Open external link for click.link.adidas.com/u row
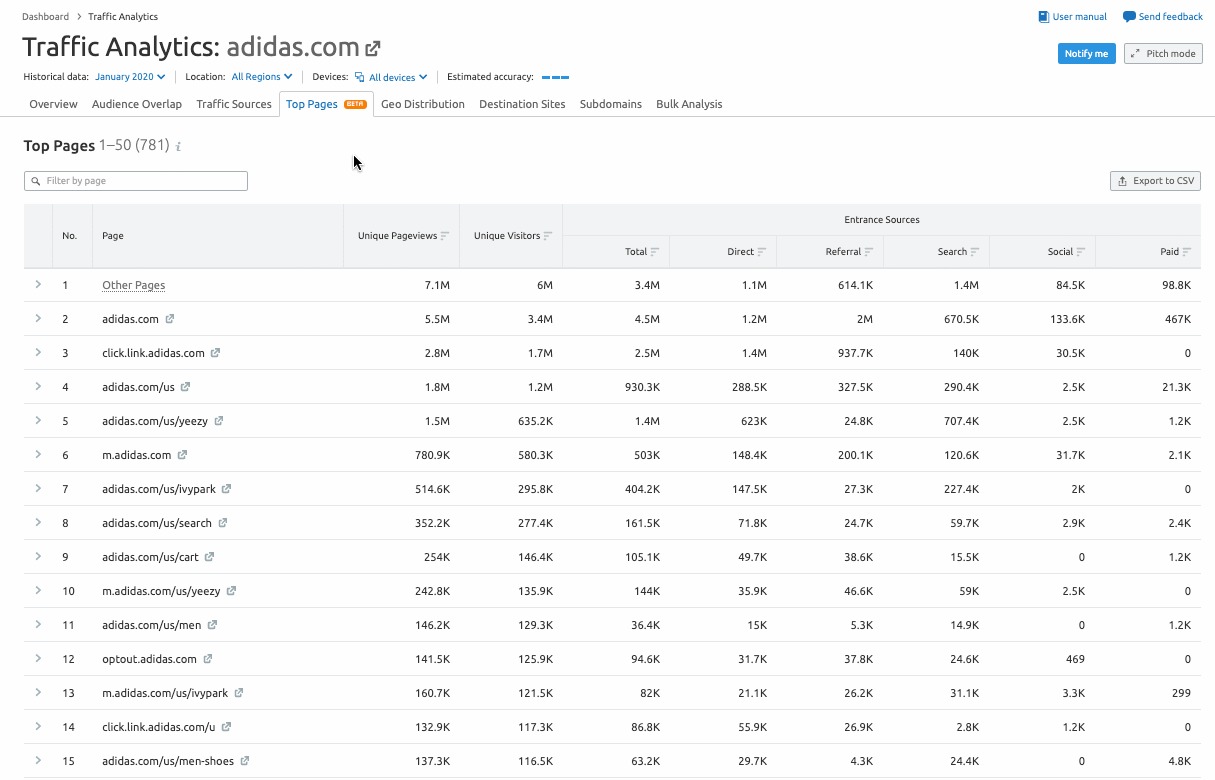This screenshot has width=1215, height=780. [227, 727]
